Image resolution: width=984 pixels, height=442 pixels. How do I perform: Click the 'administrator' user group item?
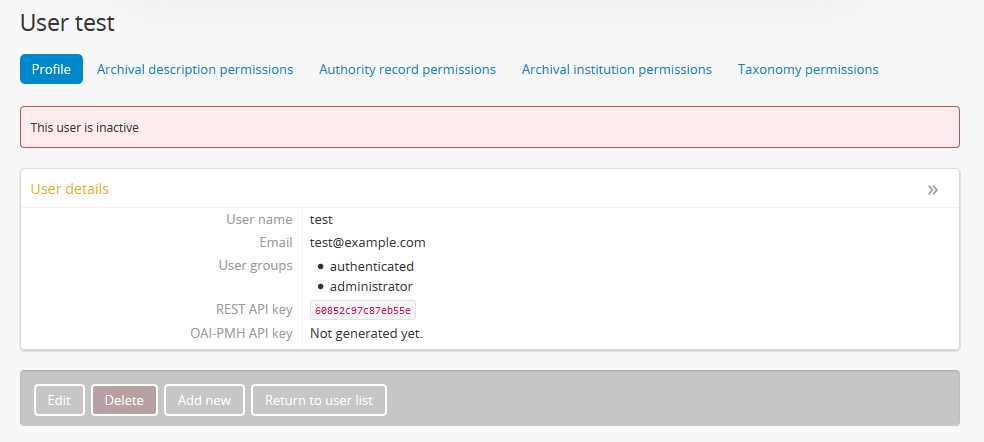(371, 286)
